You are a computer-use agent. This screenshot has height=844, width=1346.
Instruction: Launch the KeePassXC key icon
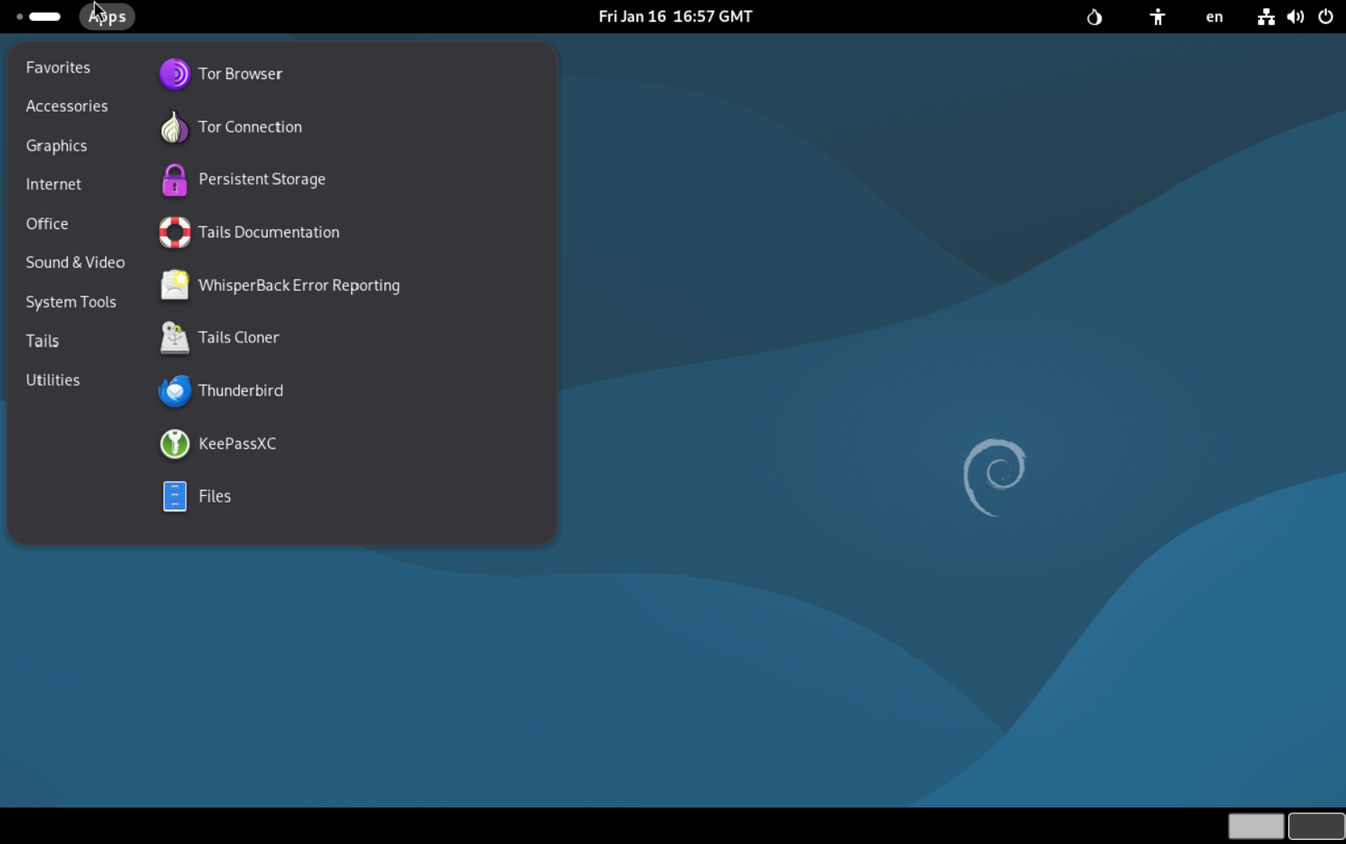click(175, 444)
